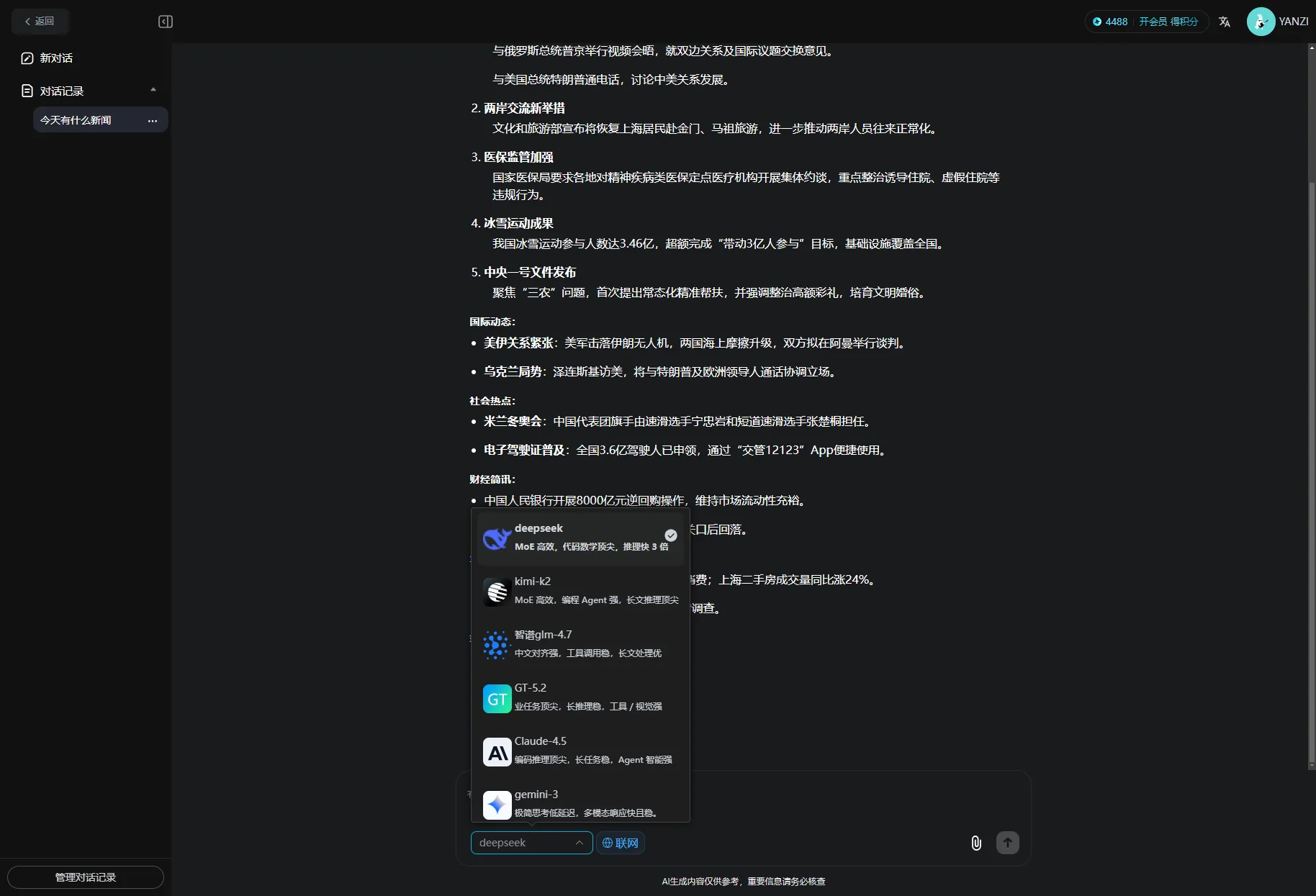Open options menu for 今天有什么新闻
Viewport: 1316px width, 896px height.
pos(153,121)
